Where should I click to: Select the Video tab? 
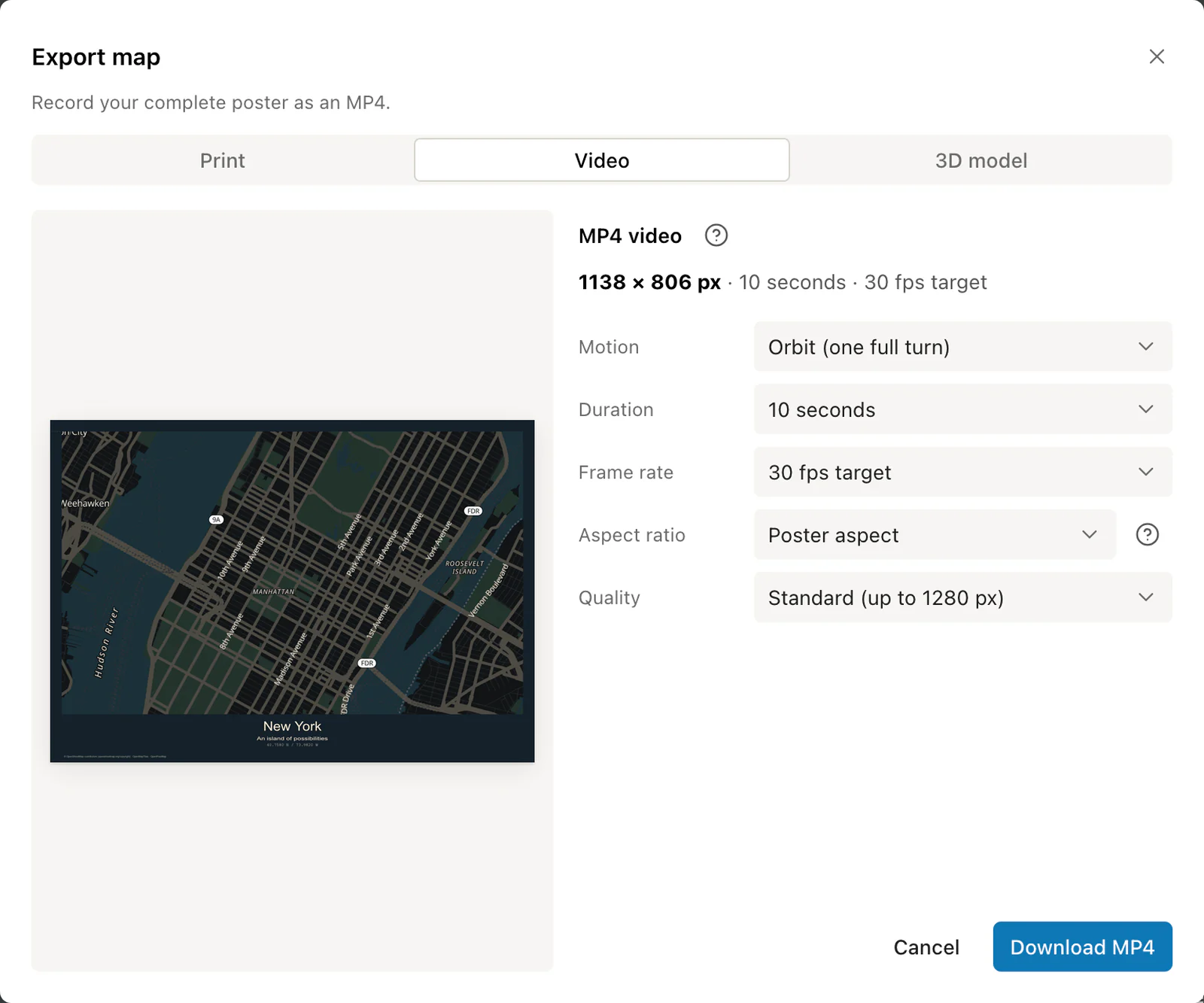tap(601, 160)
